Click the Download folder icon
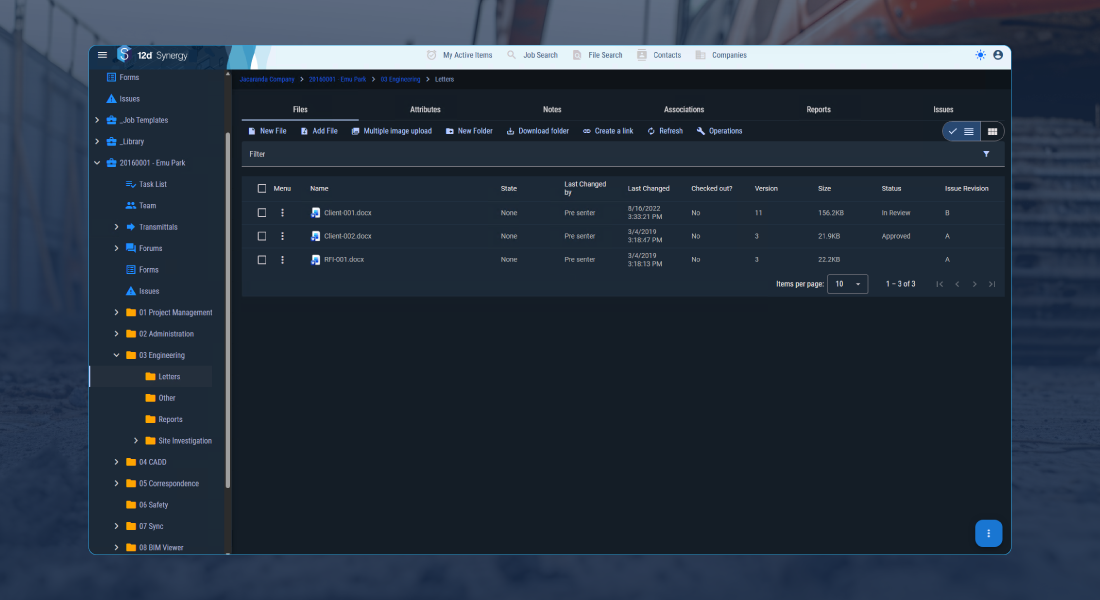 (x=511, y=130)
